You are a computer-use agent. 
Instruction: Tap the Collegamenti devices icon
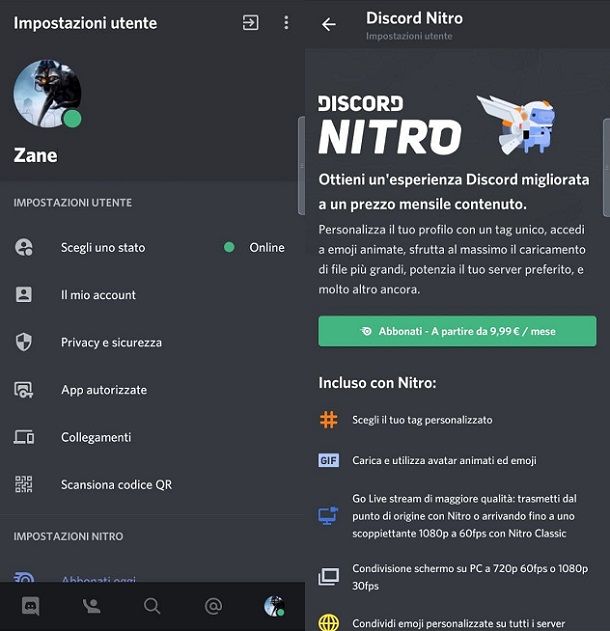click(24, 437)
